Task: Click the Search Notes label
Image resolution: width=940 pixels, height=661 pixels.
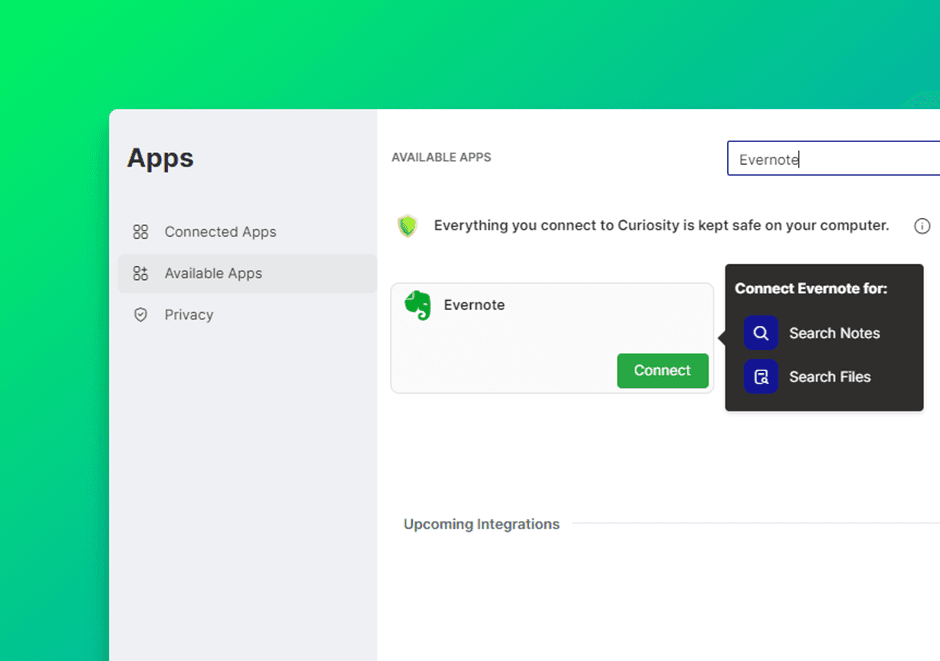Action: 834,333
